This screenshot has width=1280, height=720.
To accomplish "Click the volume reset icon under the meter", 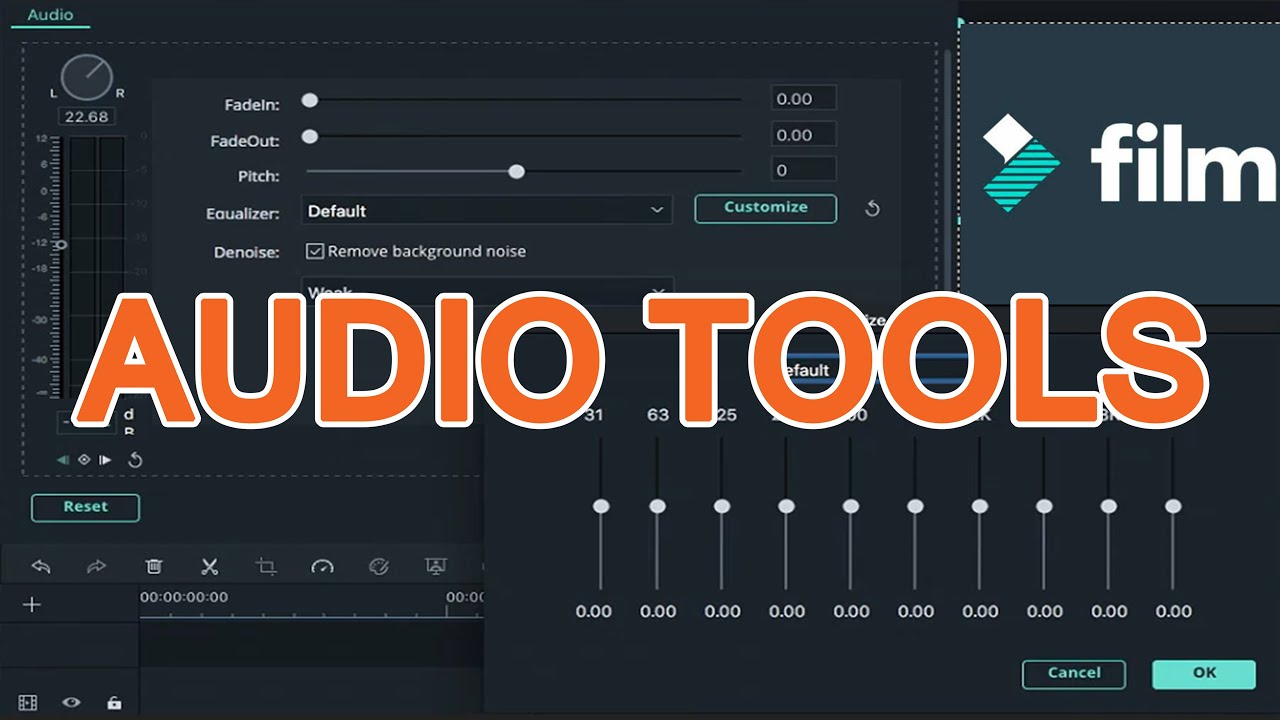I will pos(135,460).
